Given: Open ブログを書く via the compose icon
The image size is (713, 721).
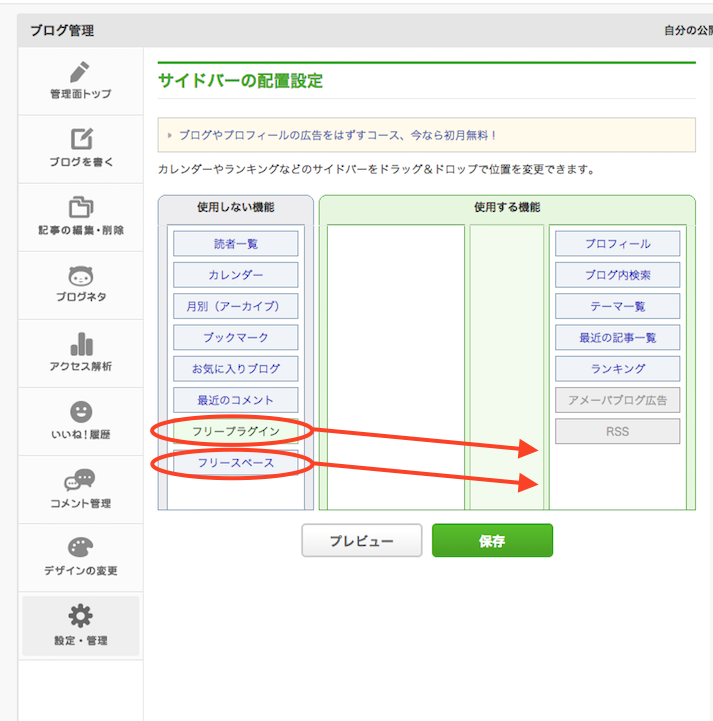Looking at the screenshot, I should [x=81, y=139].
